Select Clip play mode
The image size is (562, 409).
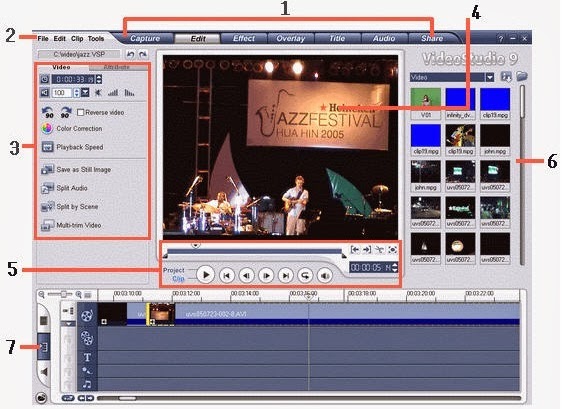coord(178,278)
